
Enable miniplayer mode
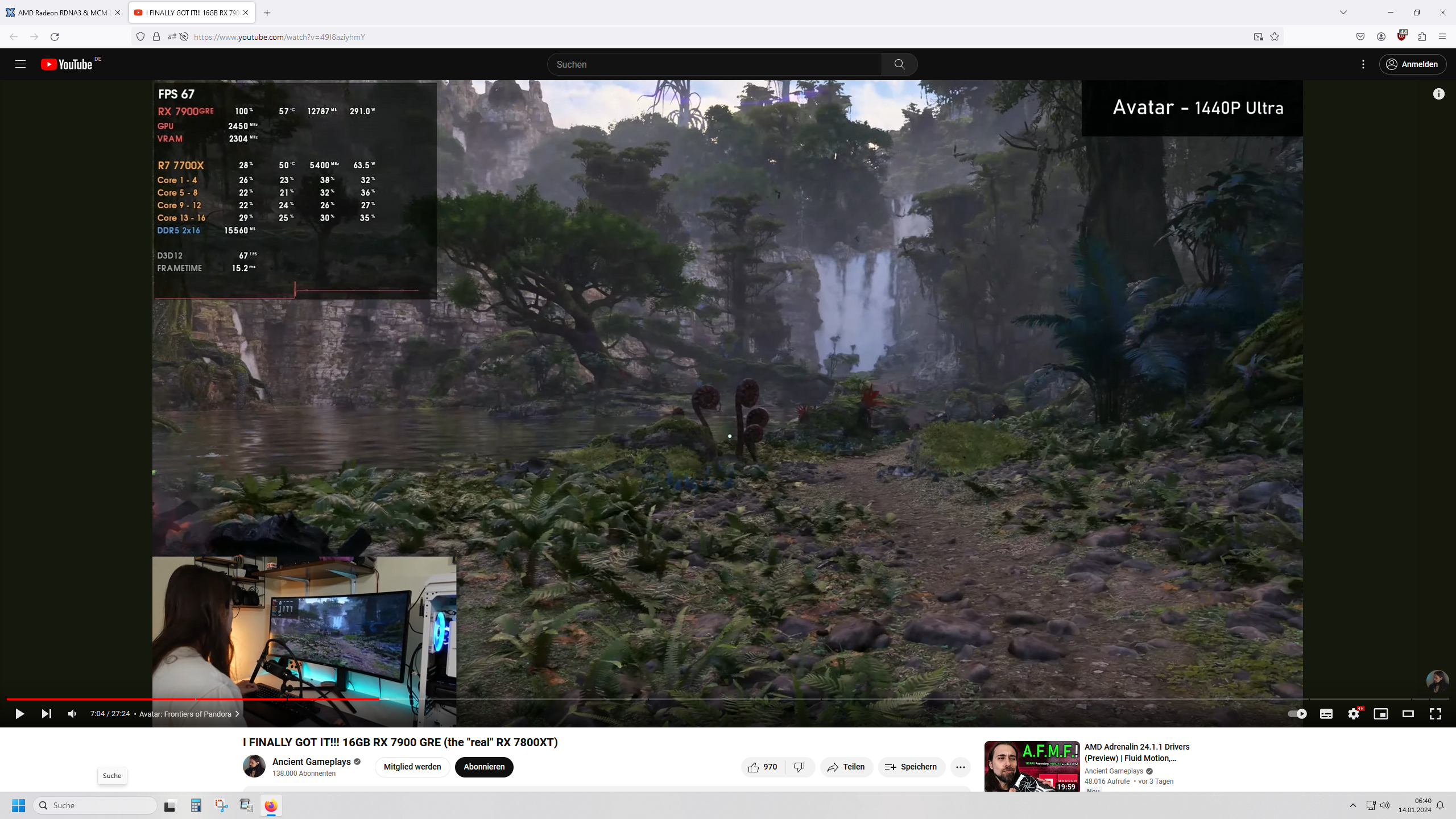click(1381, 714)
